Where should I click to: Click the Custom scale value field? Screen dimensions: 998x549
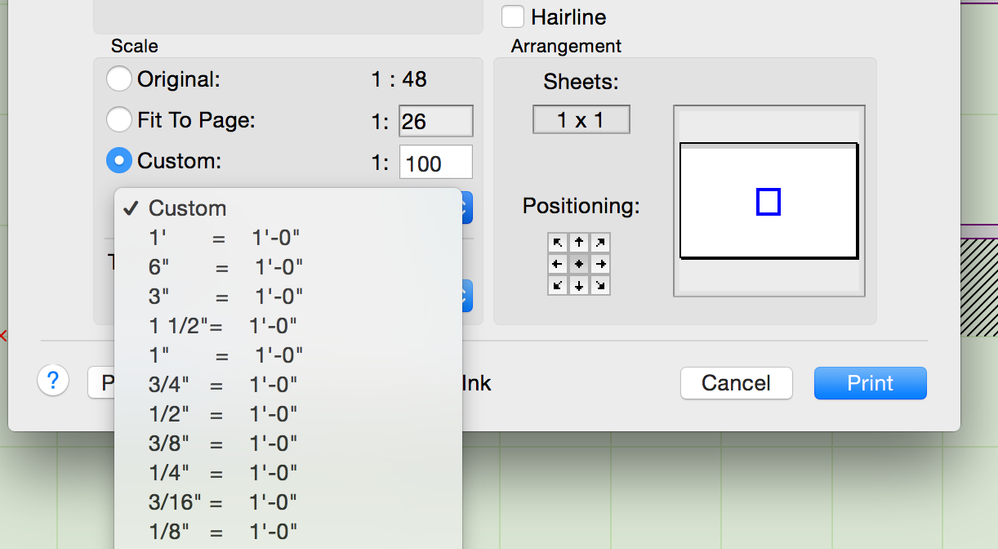[435, 163]
